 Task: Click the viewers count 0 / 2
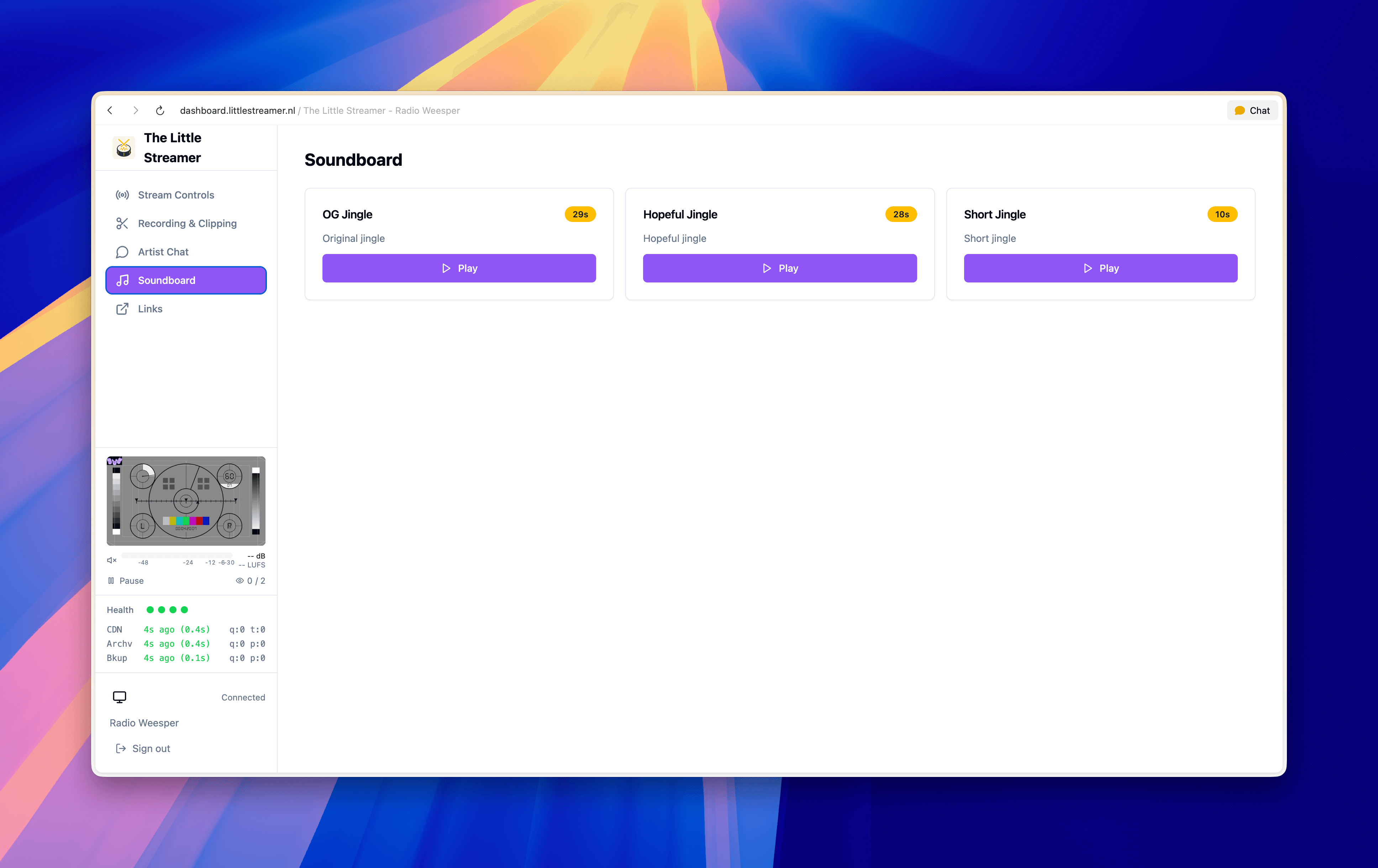(x=251, y=581)
